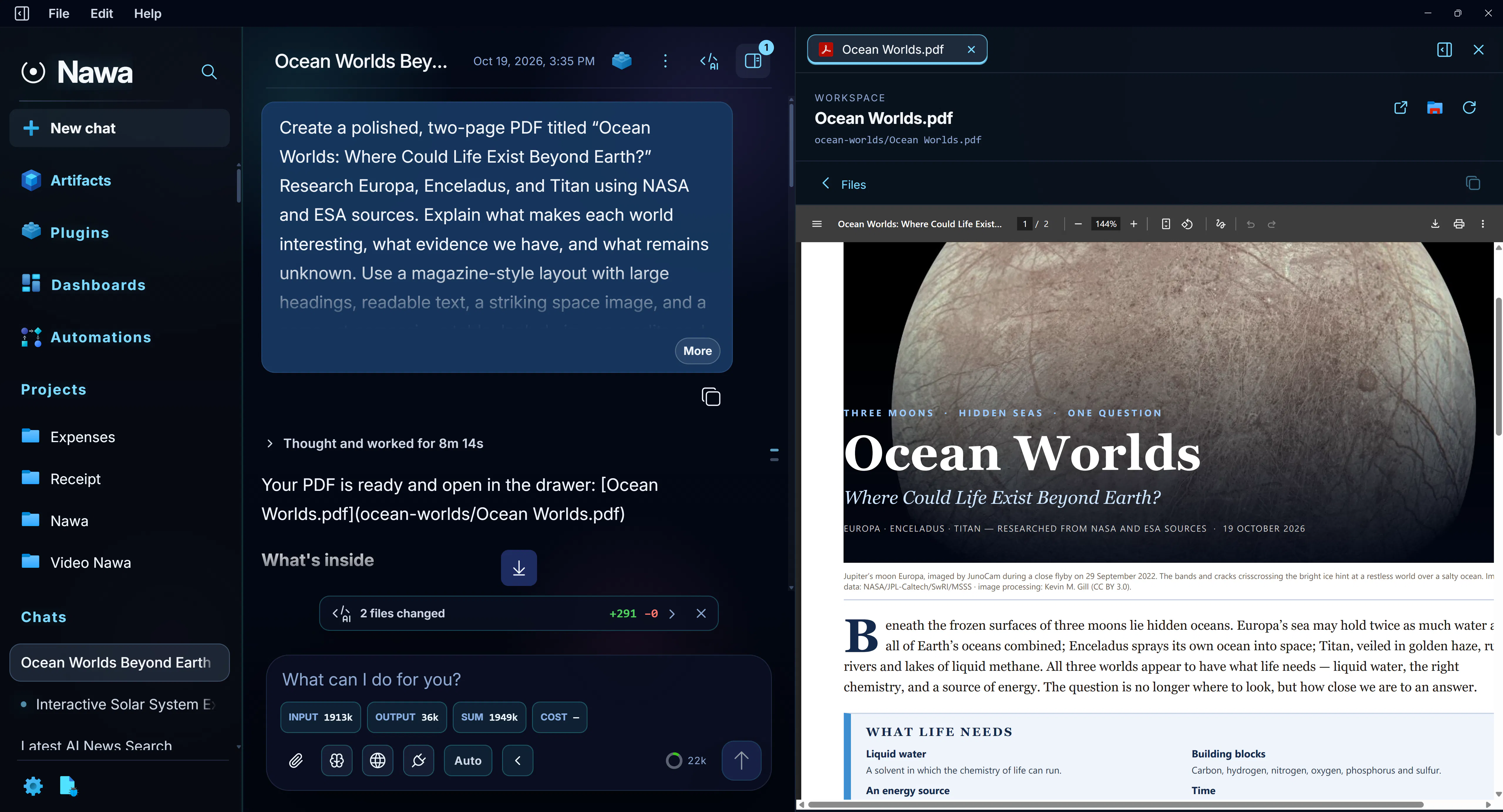This screenshot has height=812, width=1503.
Task: Click More to expand the prompt
Action: [x=697, y=351]
